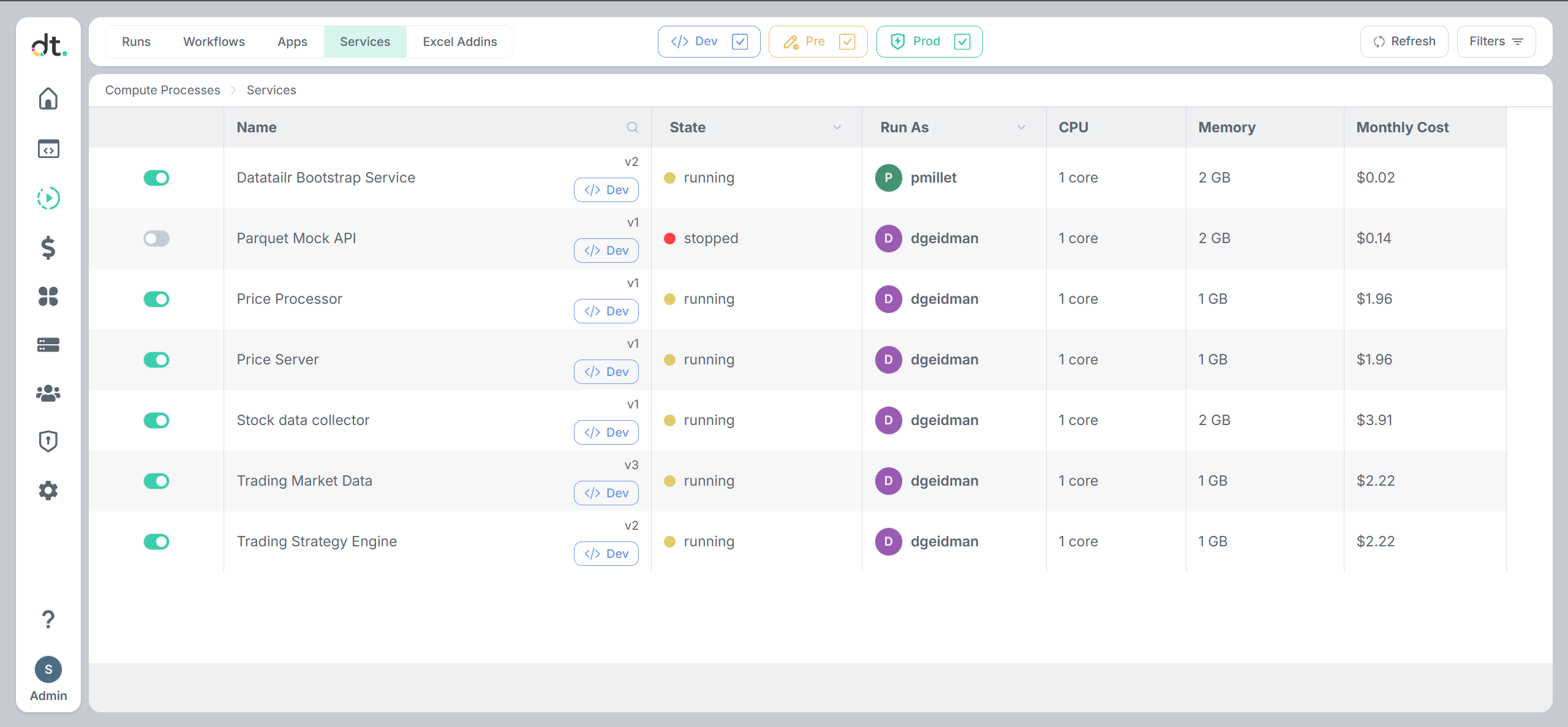Open the settings gear icon in sidebar
The image size is (1568, 727).
[48, 491]
